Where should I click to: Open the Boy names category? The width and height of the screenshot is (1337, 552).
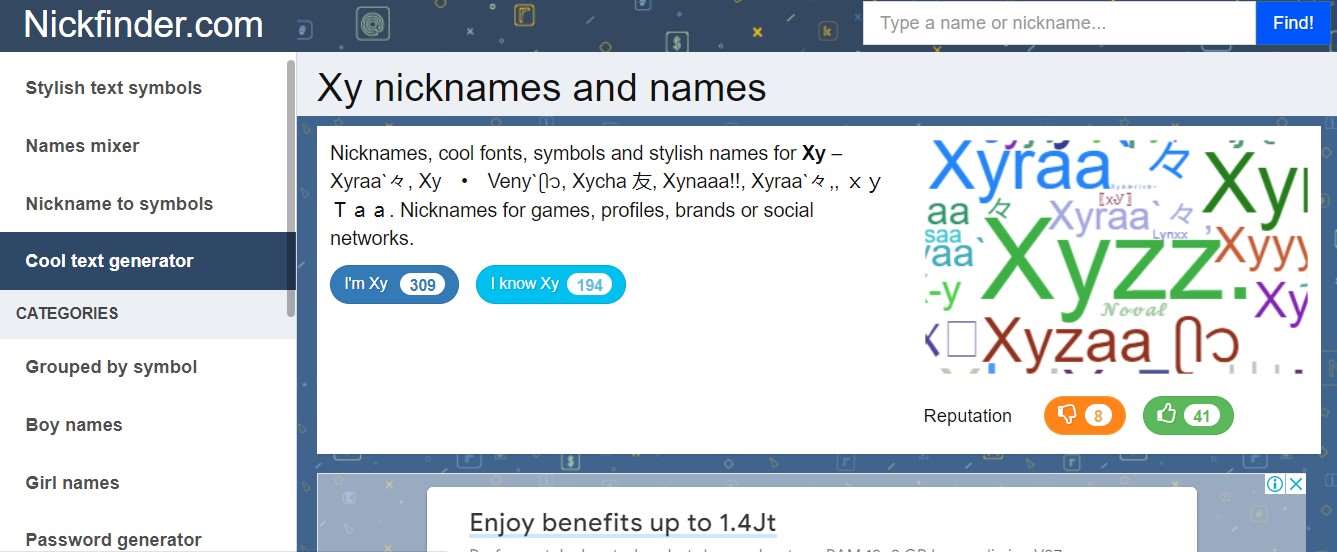pyautogui.click(x=74, y=425)
